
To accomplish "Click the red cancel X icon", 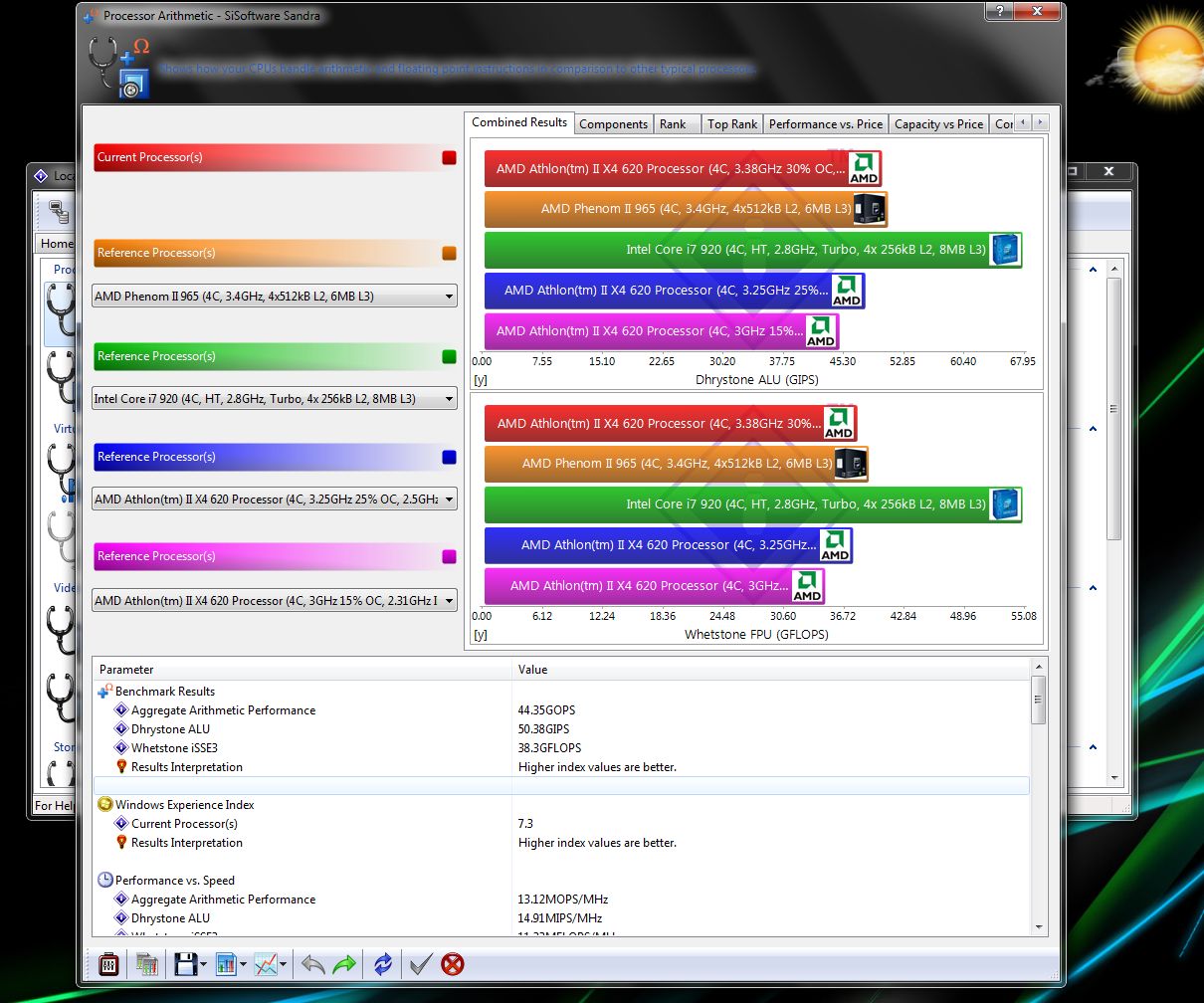I will [x=453, y=963].
